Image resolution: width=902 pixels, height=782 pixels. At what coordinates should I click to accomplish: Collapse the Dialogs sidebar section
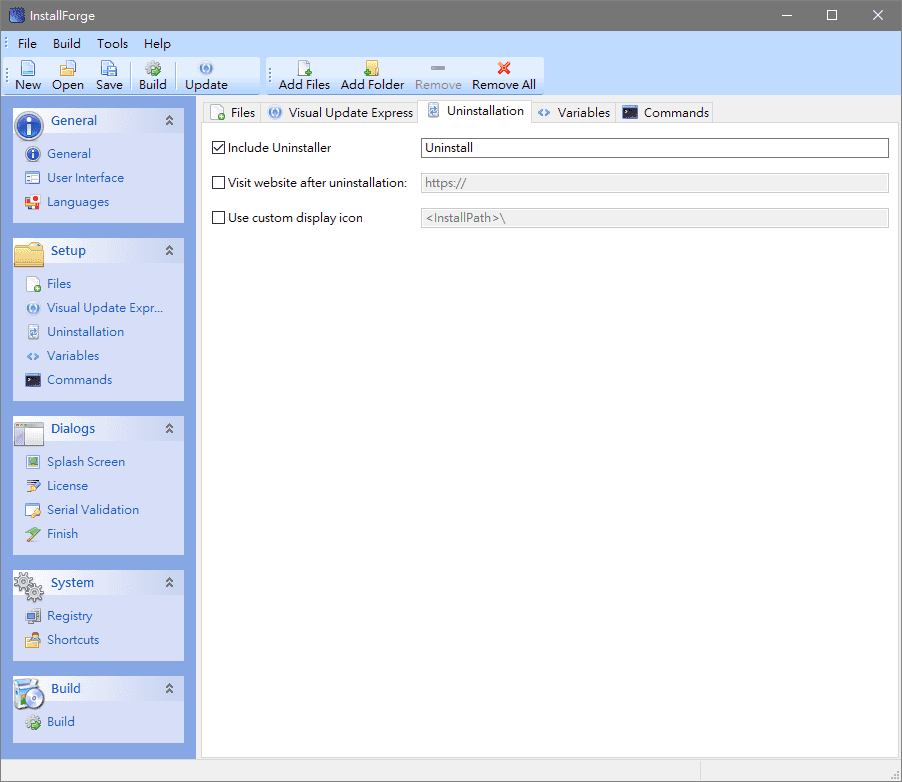pyautogui.click(x=169, y=429)
